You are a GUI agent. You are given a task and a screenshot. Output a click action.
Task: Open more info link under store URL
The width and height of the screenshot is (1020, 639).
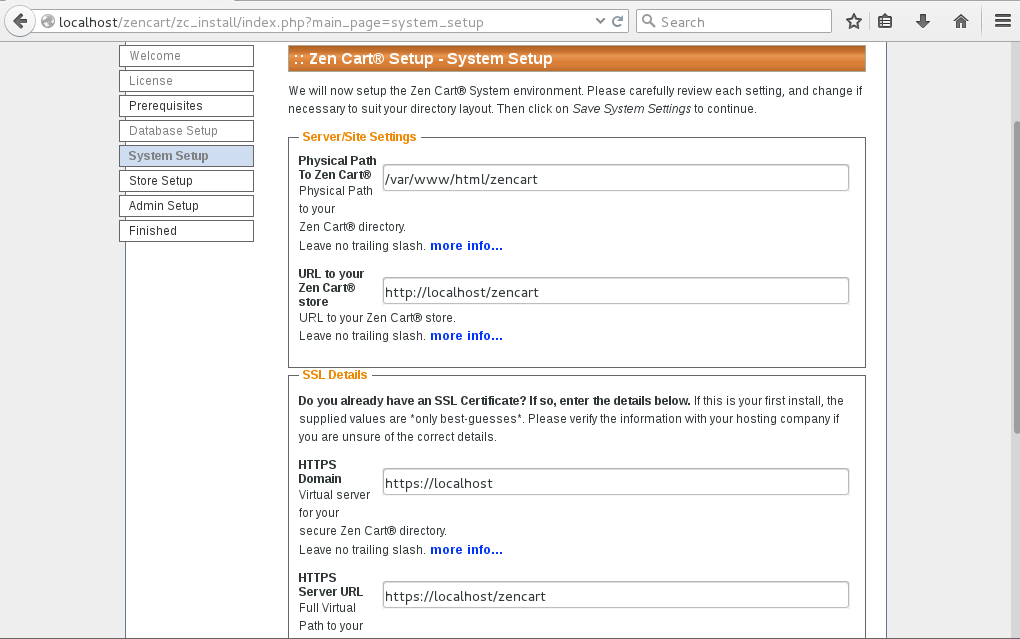pos(466,336)
